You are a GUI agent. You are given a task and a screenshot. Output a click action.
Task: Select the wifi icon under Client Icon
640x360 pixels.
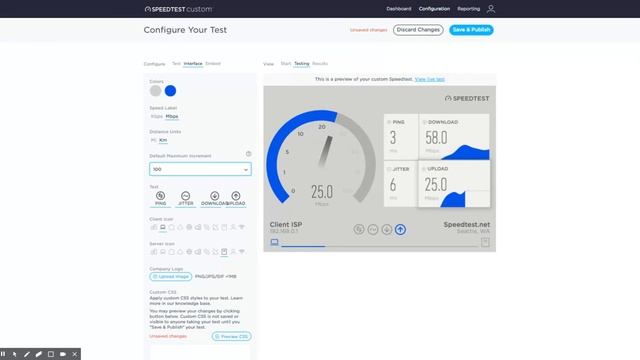click(x=242, y=227)
